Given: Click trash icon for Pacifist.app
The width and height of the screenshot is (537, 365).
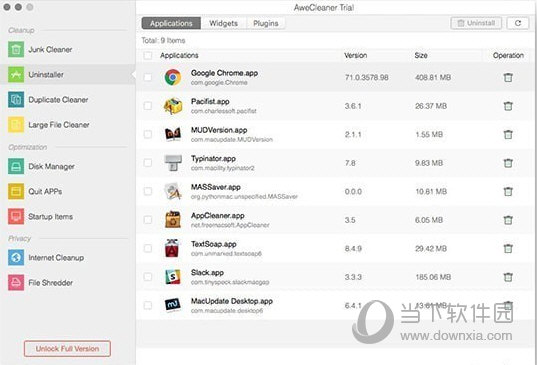Looking at the screenshot, I should tap(508, 106).
